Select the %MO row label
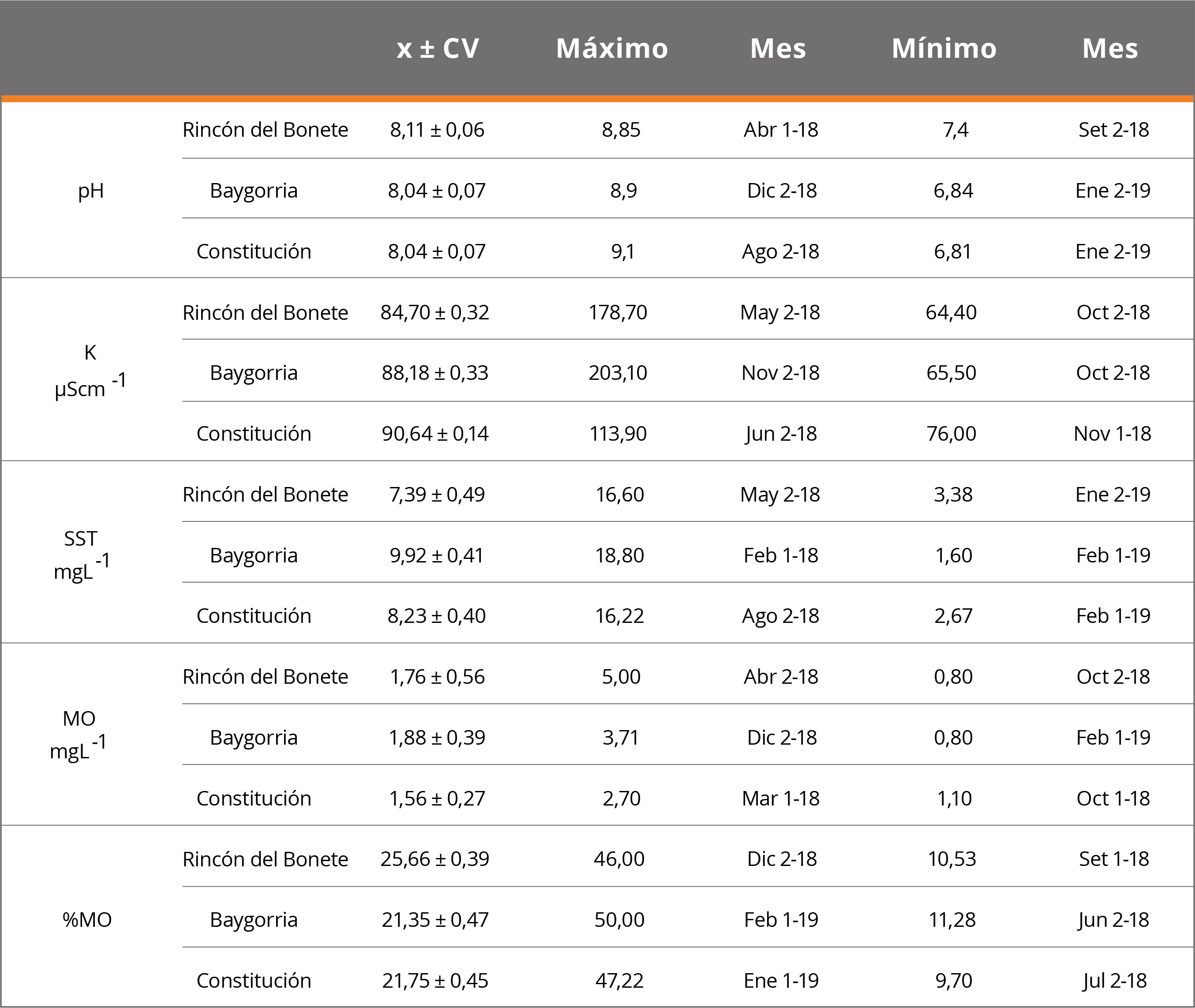 pyautogui.click(x=87, y=919)
